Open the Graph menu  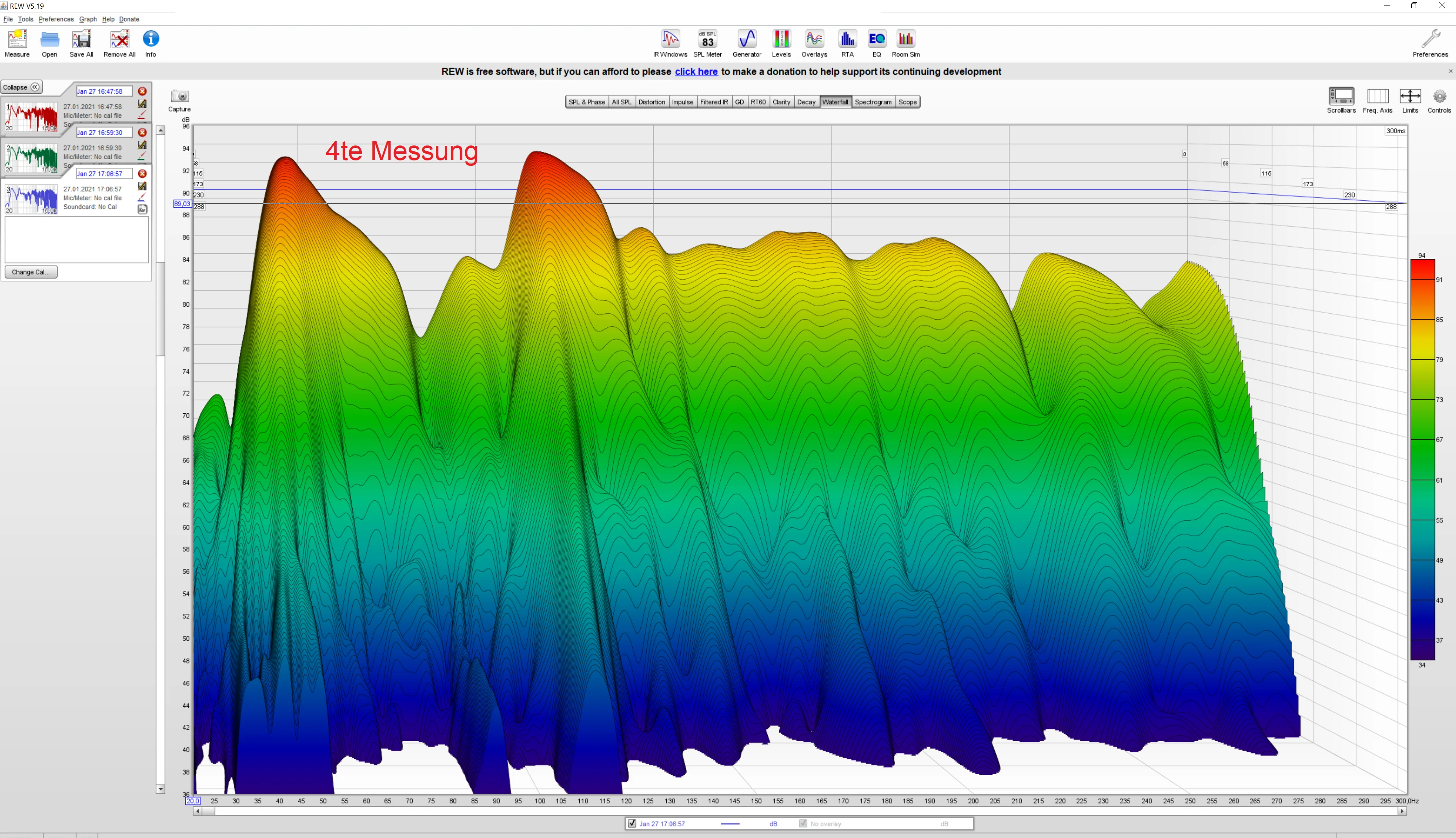[88, 19]
